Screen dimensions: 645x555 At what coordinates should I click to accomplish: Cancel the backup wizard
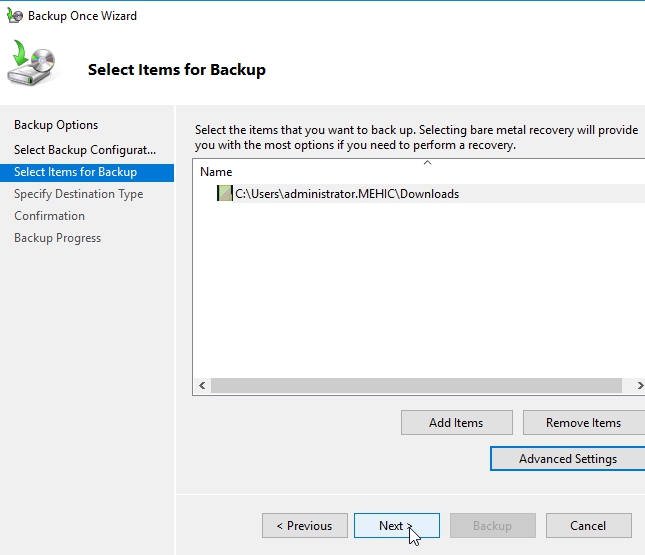(x=588, y=526)
